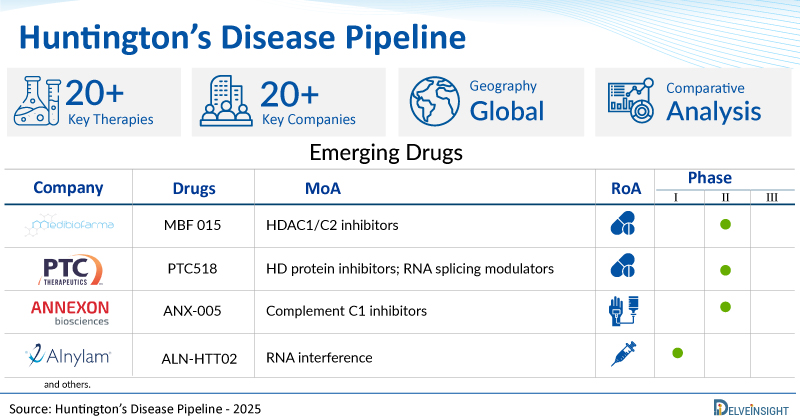This screenshot has height=420, width=800.
Task: Click the Source: Huntington's Disease Pipeline - 2025 text
Action: (x=135, y=409)
